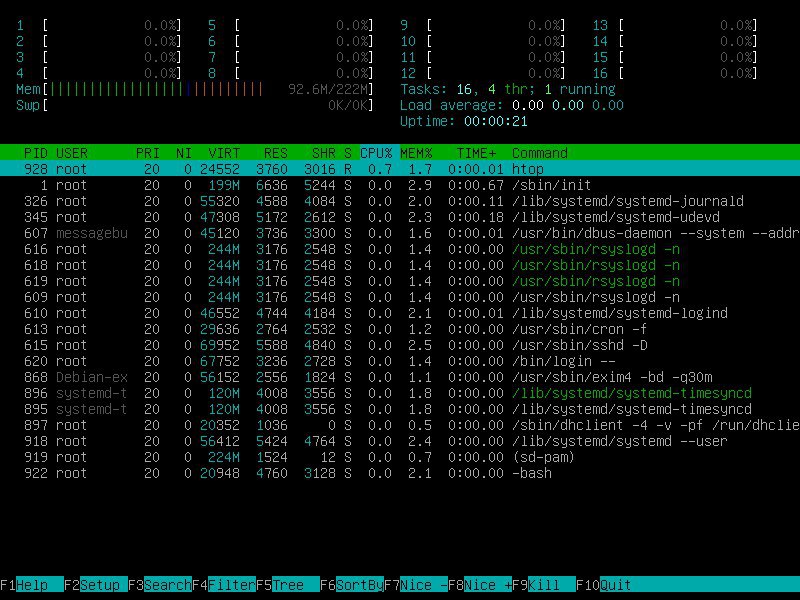The image size is (800, 600).
Task: Sort by the TIME+ column header
Action: 476,153
